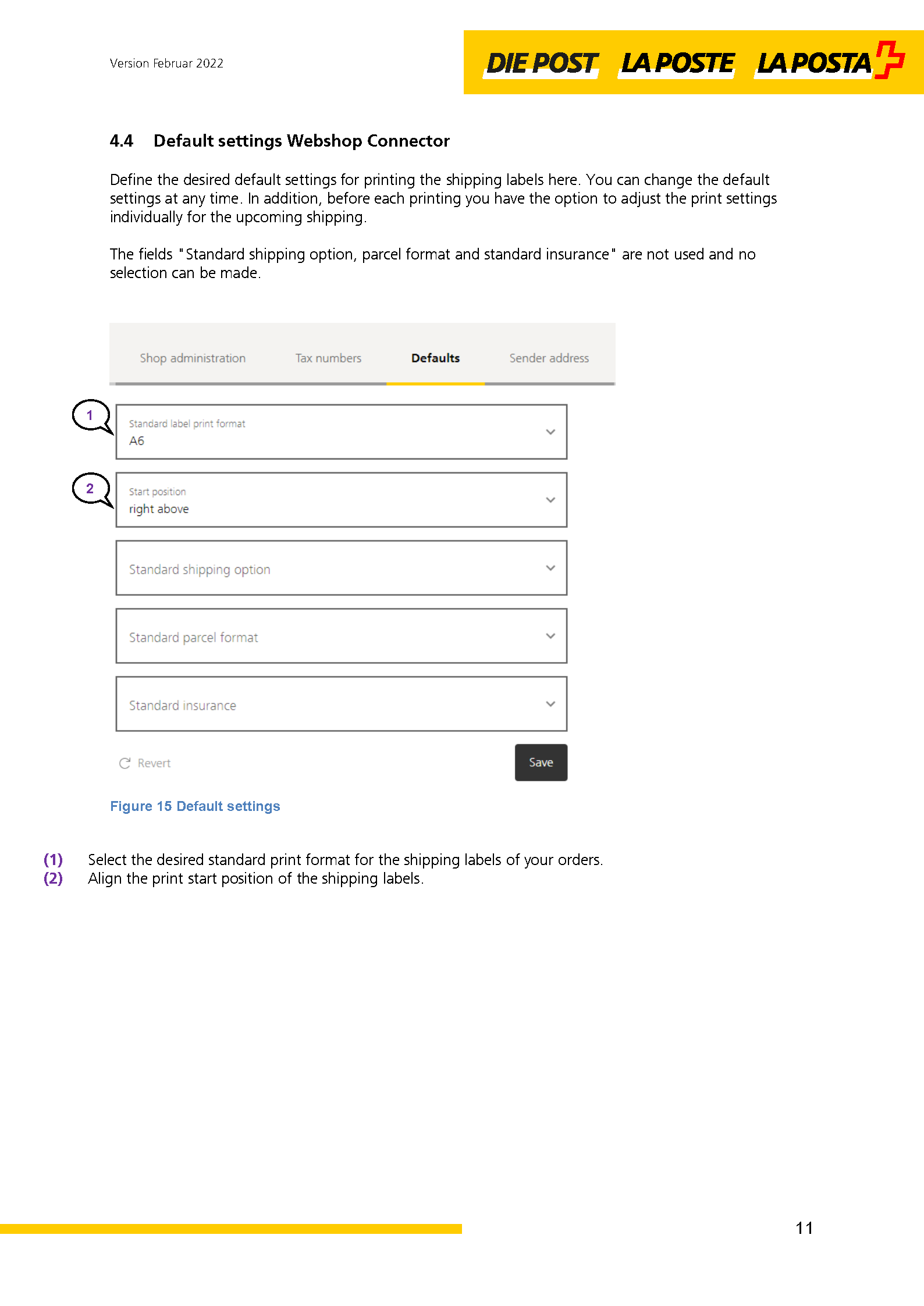This screenshot has height=1306, width=924.
Task: Click the chevron in Standard insurance field
Action: [550, 704]
